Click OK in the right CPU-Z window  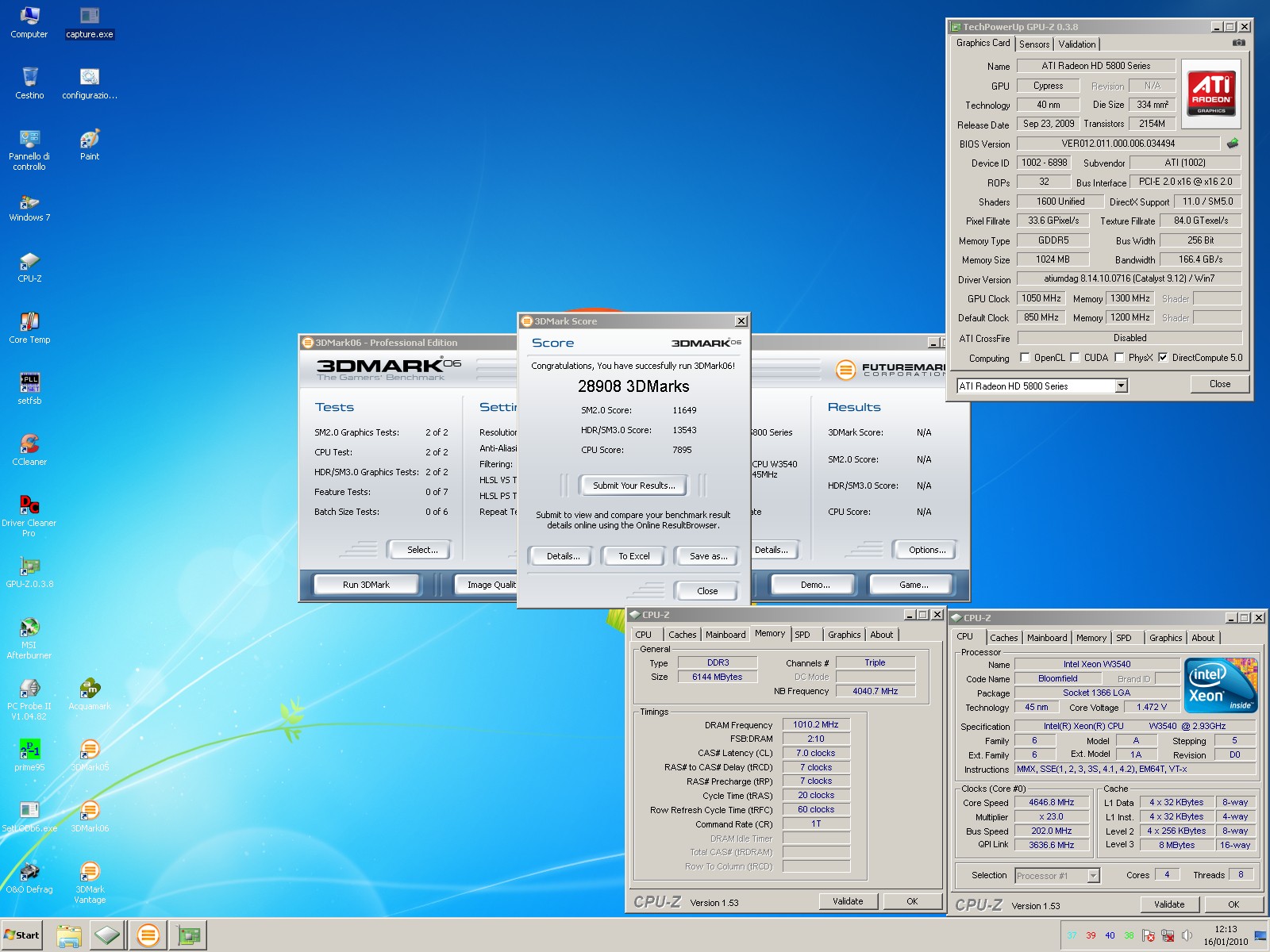point(1233,904)
